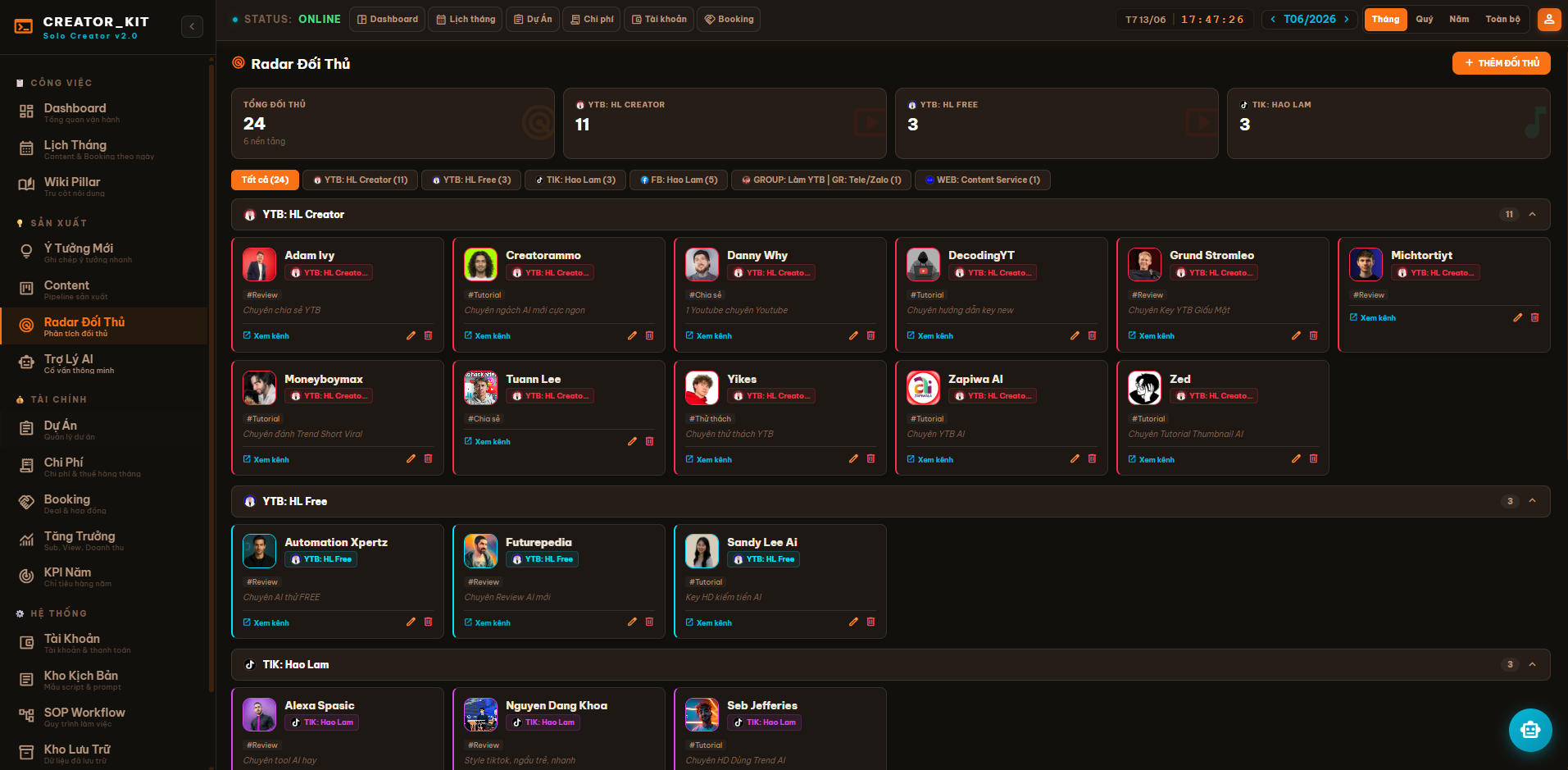Switch period to Quý
The image size is (1568, 770).
(1425, 19)
